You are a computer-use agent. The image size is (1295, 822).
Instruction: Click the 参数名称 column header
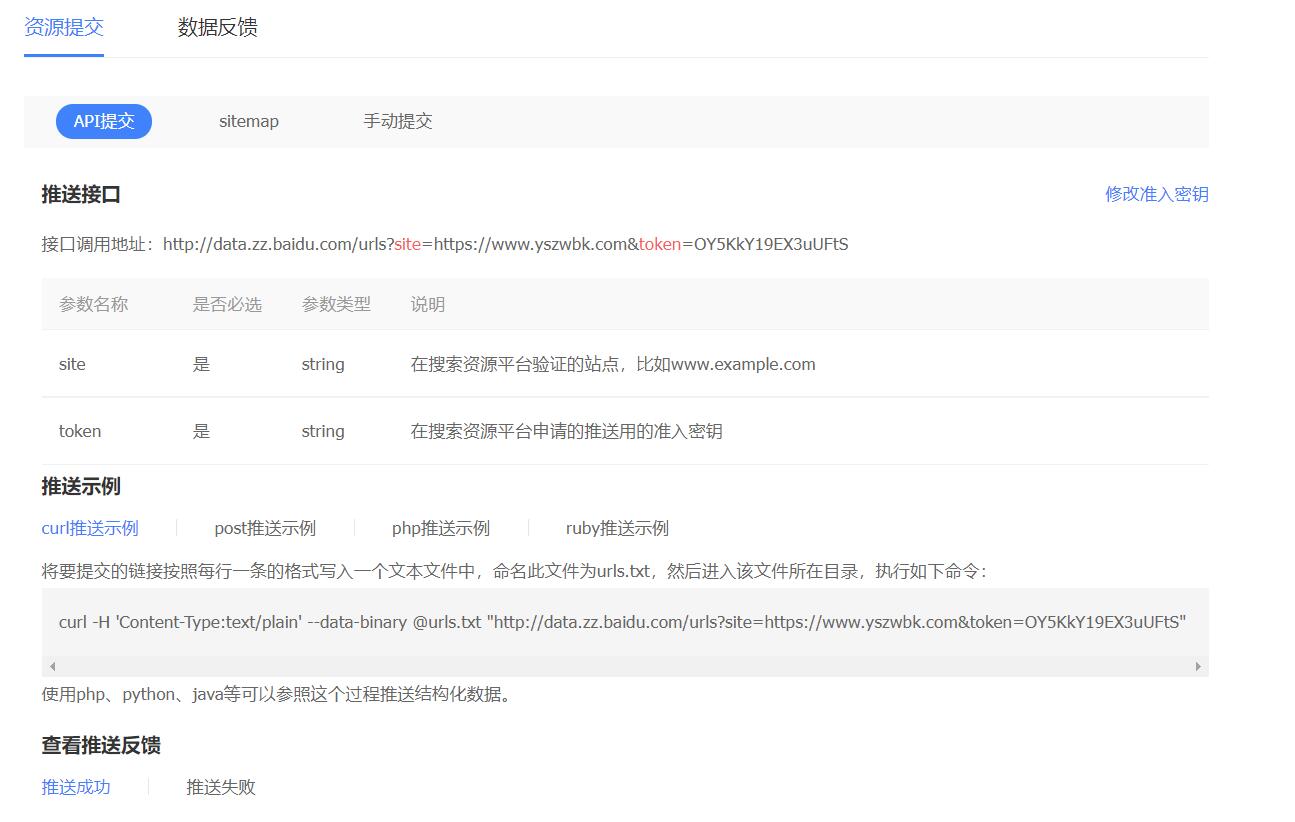(x=93, y=304)
